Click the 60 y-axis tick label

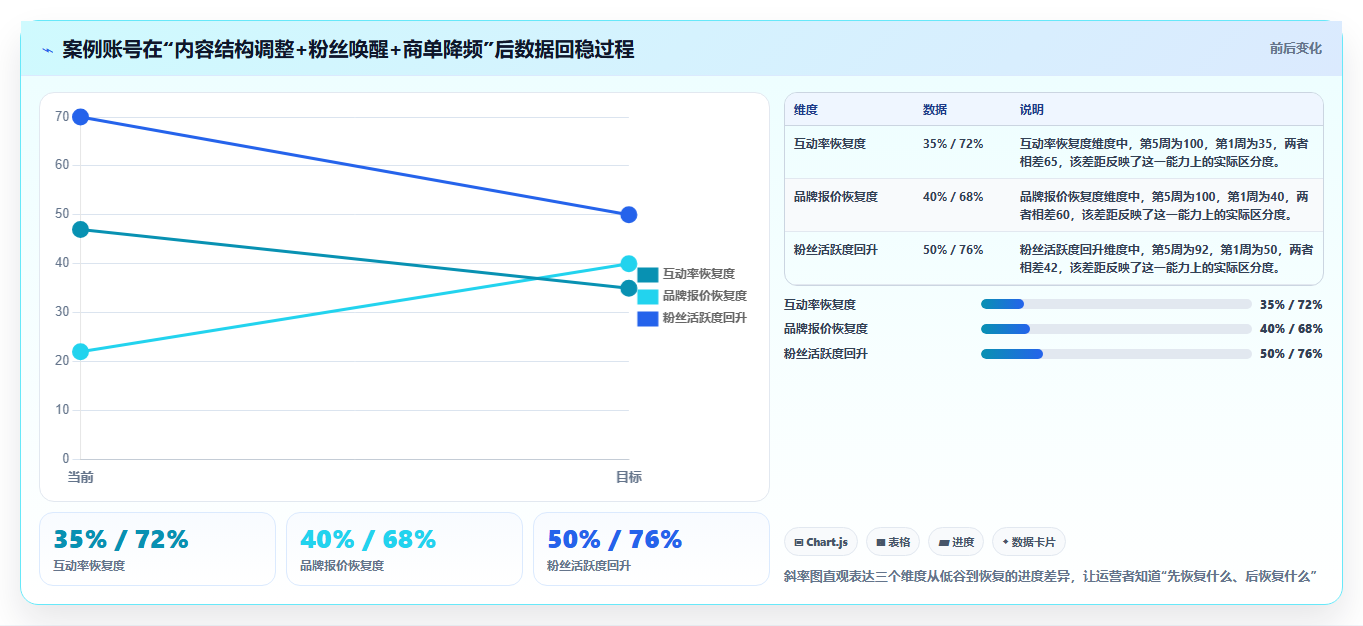(x=62, y=165)
